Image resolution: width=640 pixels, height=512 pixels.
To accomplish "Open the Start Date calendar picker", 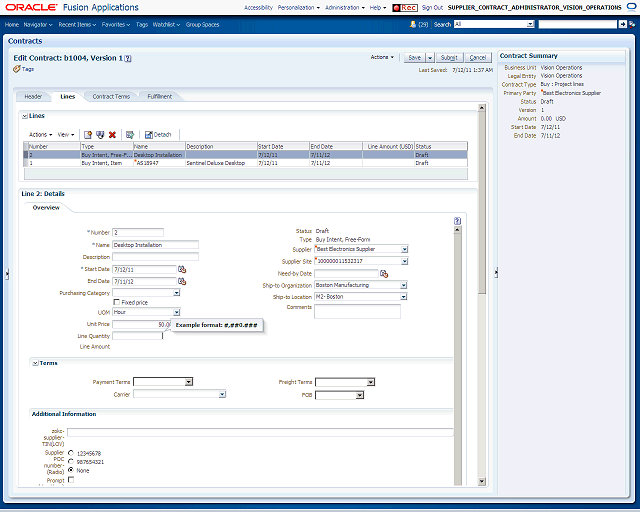I will point(182,269).
